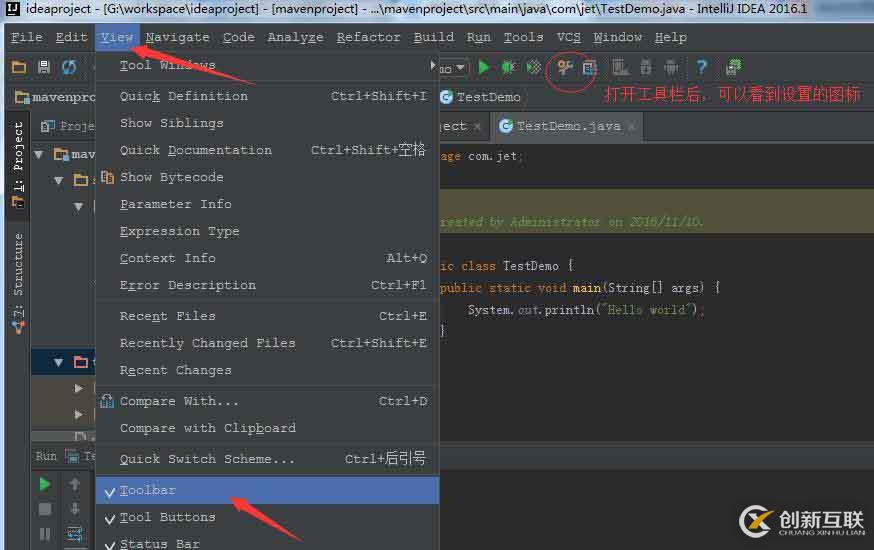Screen dimensions: 874x550
Task: Click the Save All floppy disk icon
Action: click(43, 67)
